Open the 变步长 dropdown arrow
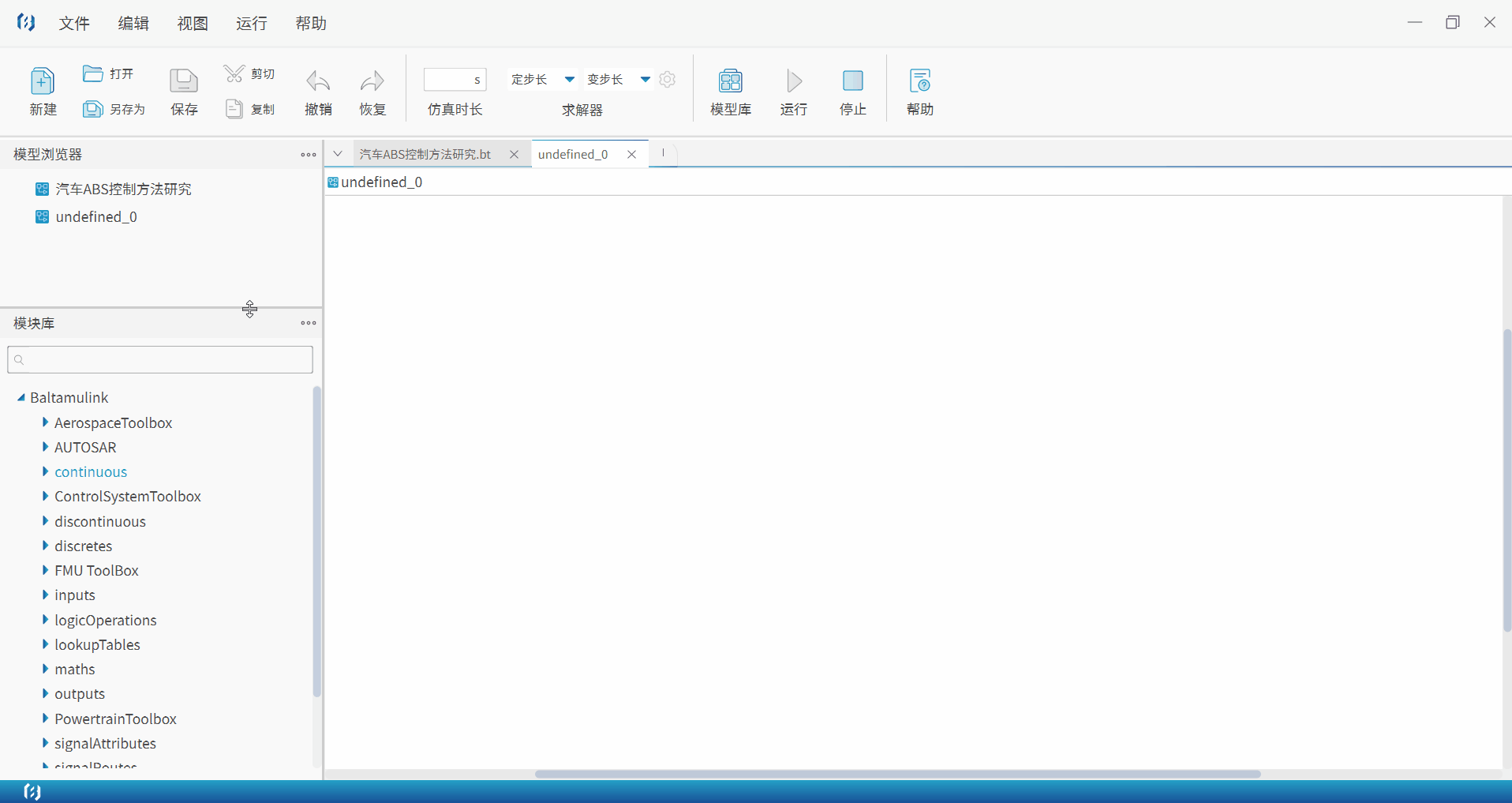The image size is (1512, 803). [x=645, y=79]
